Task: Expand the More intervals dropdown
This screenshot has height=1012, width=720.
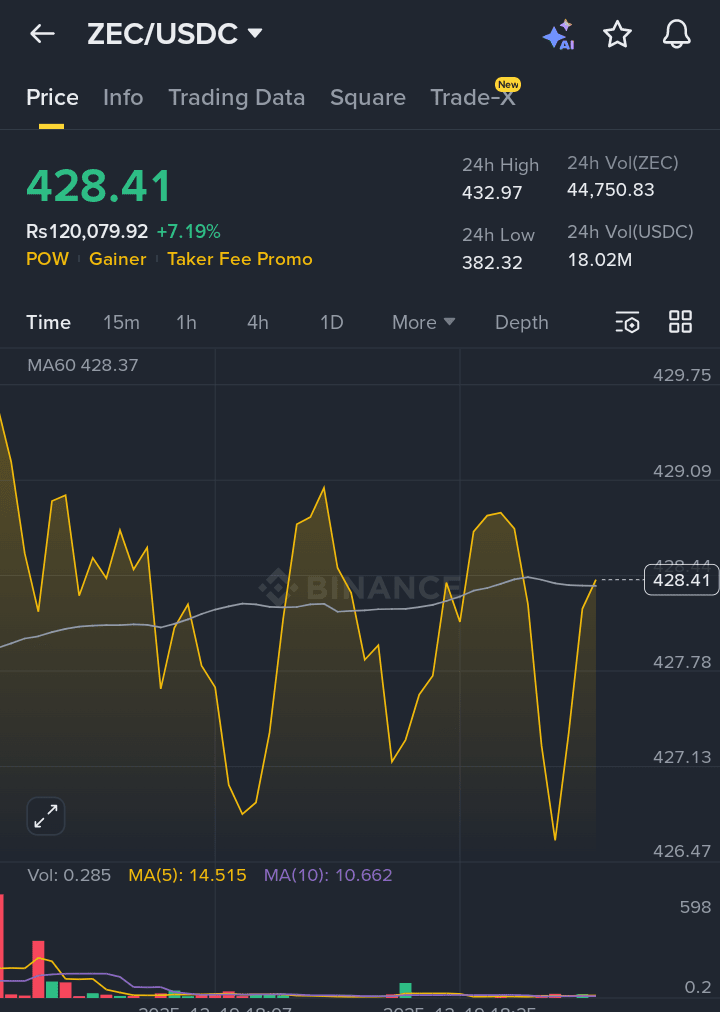Action: 423,322
